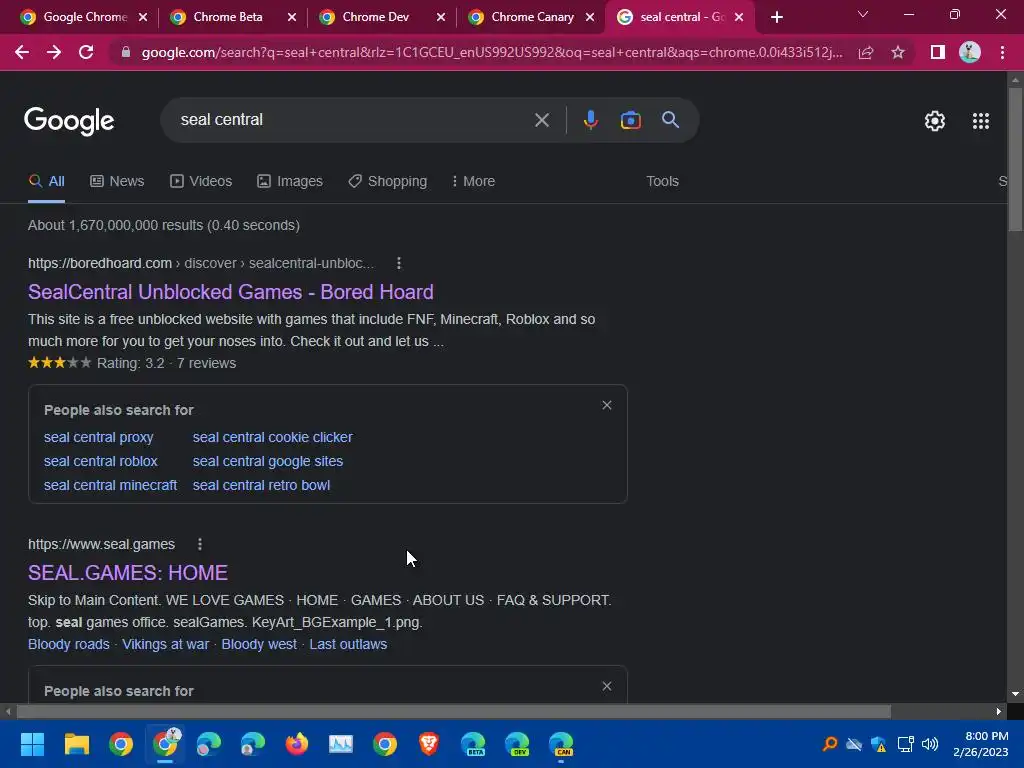This screenshot has width=1024, height=768.
Task: View site information via the padlock icon
Action: point(125,52)
